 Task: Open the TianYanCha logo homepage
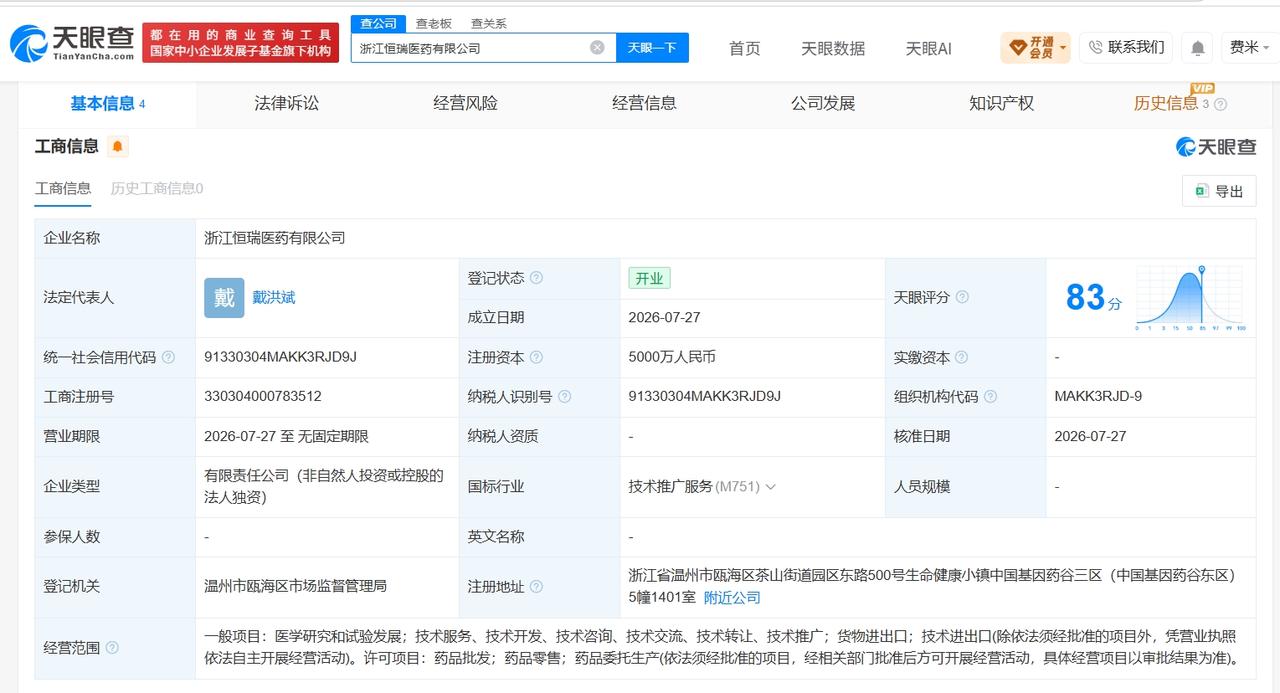click(72, 43)
